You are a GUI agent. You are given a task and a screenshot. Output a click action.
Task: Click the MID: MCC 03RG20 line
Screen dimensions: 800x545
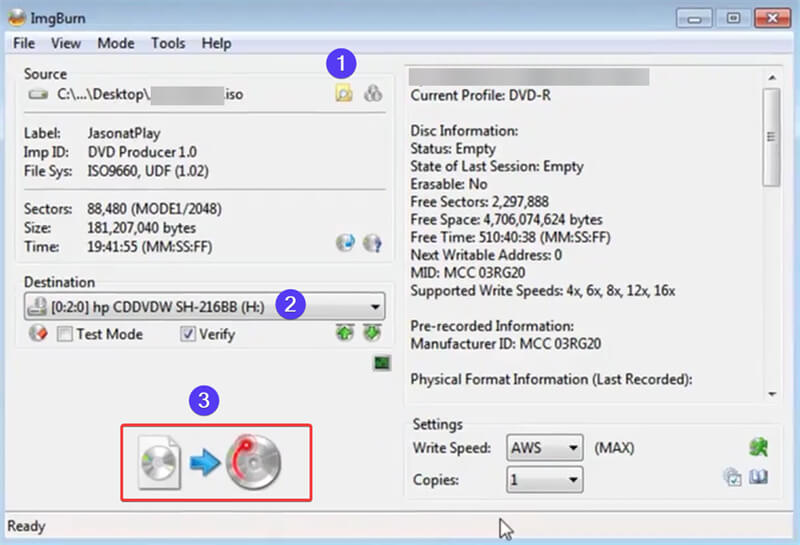pos(468,272)
